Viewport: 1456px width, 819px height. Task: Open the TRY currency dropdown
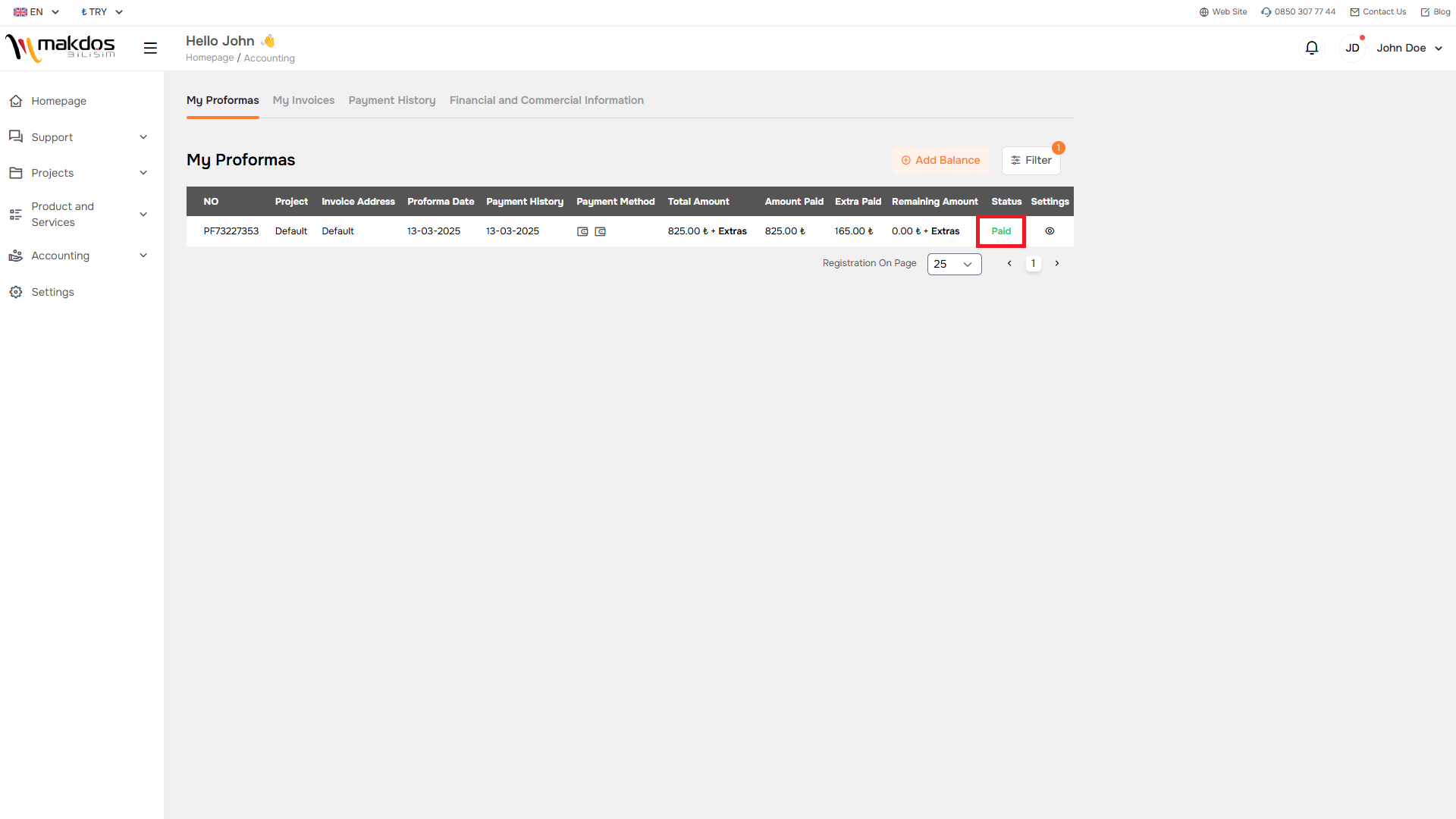102,12
